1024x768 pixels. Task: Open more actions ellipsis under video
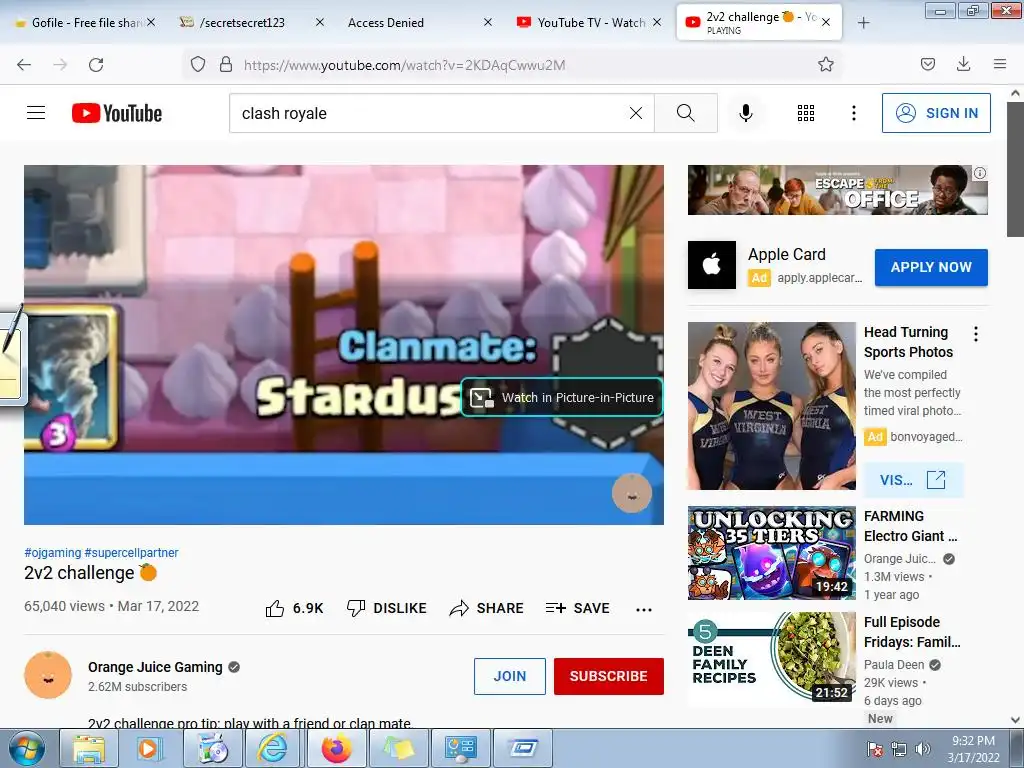(x=644, y=609)
